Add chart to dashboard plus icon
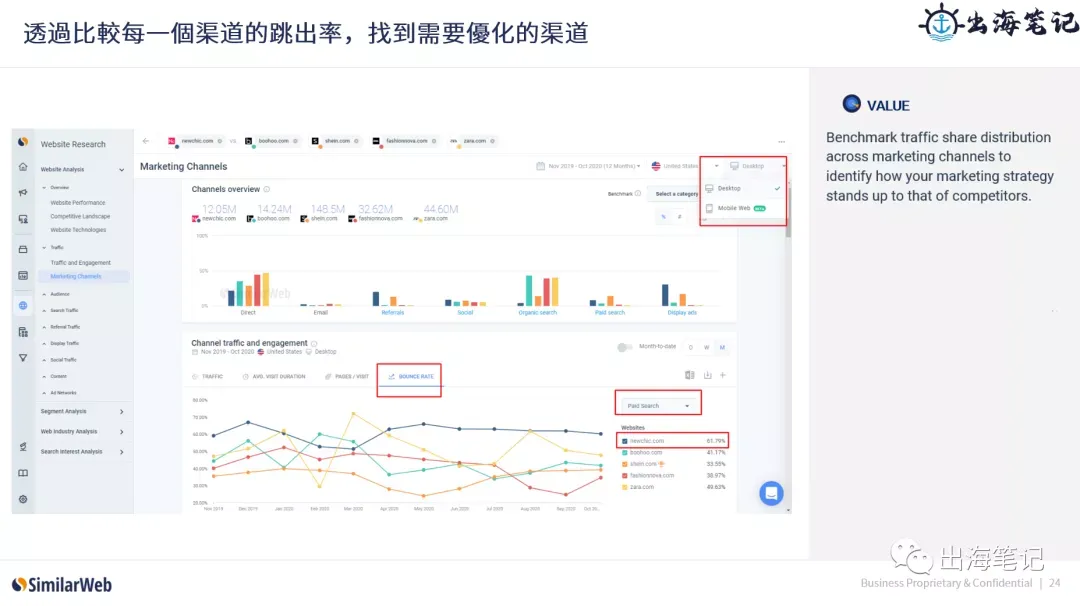 tap(723, 375)
